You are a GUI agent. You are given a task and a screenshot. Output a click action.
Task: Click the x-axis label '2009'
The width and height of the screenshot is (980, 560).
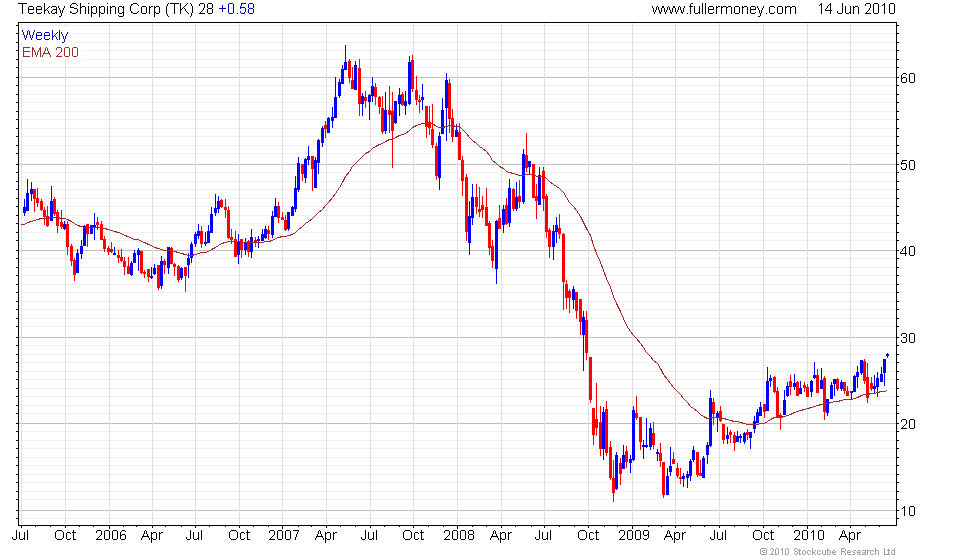point(634,536)
